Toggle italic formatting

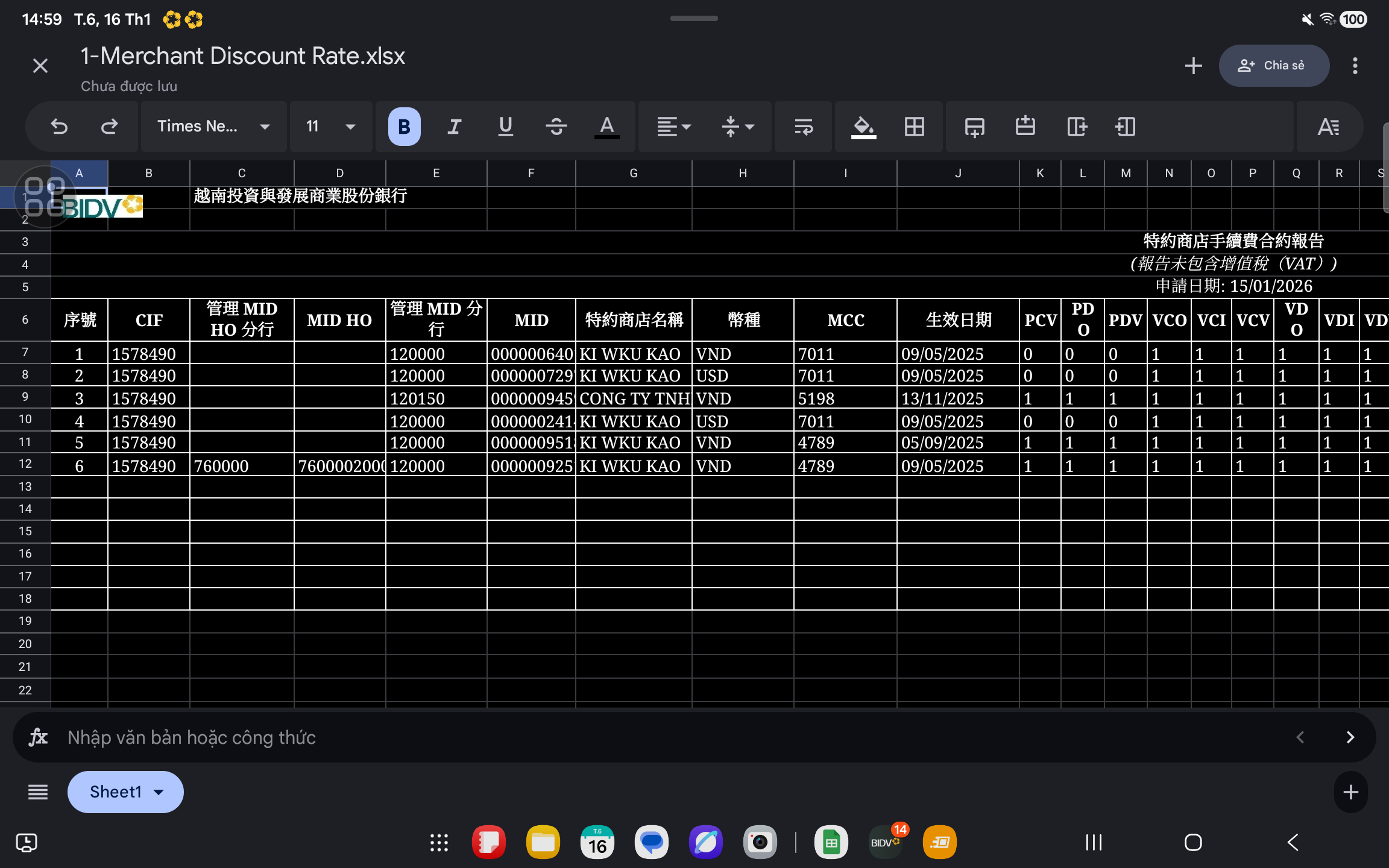pos(455,127)
